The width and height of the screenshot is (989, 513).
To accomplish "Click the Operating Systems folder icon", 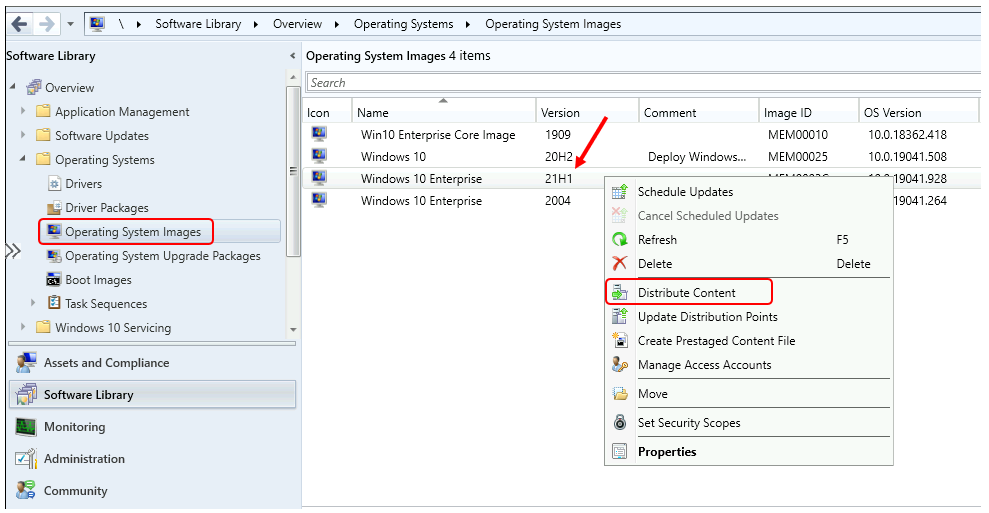I will tap(43, 159).
